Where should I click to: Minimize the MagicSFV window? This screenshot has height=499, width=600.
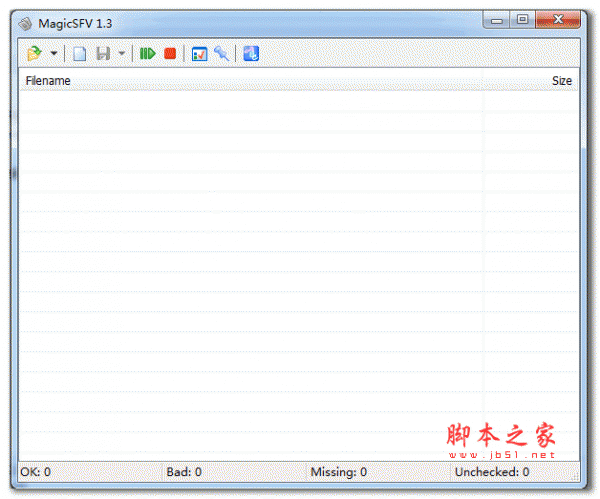click(497, 20)
